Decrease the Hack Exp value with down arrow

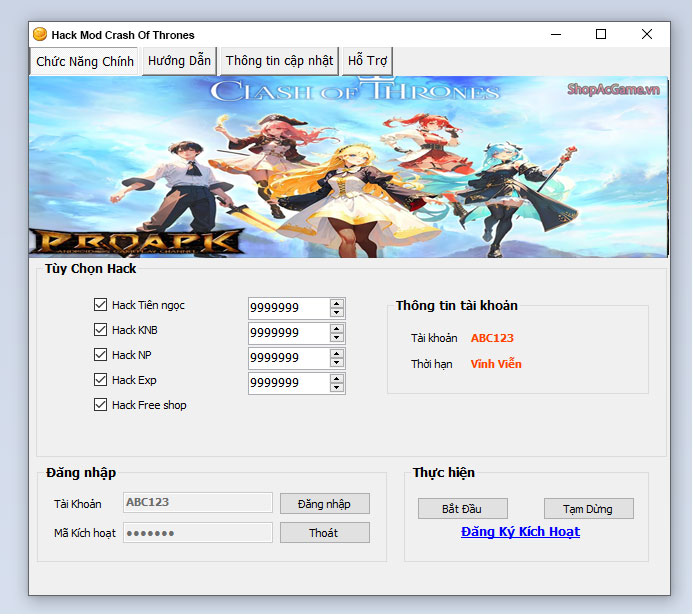[x=337, y=388]
